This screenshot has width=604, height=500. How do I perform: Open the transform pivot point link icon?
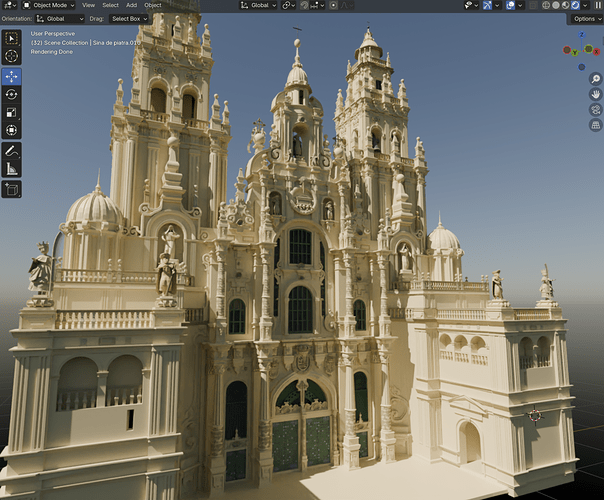(289, 5)
